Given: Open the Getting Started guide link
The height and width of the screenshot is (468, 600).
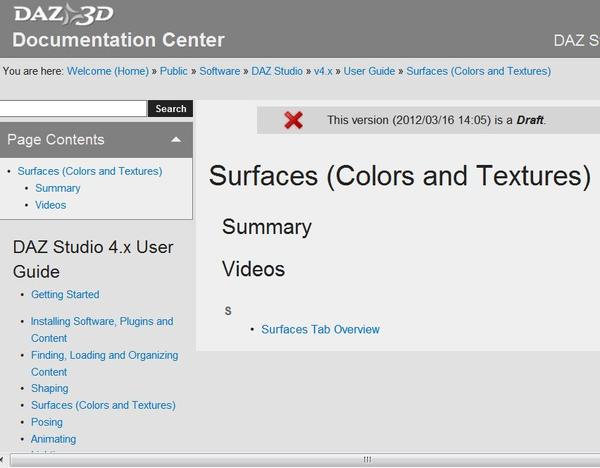Looking at the screenshot, I should [65, 294].
